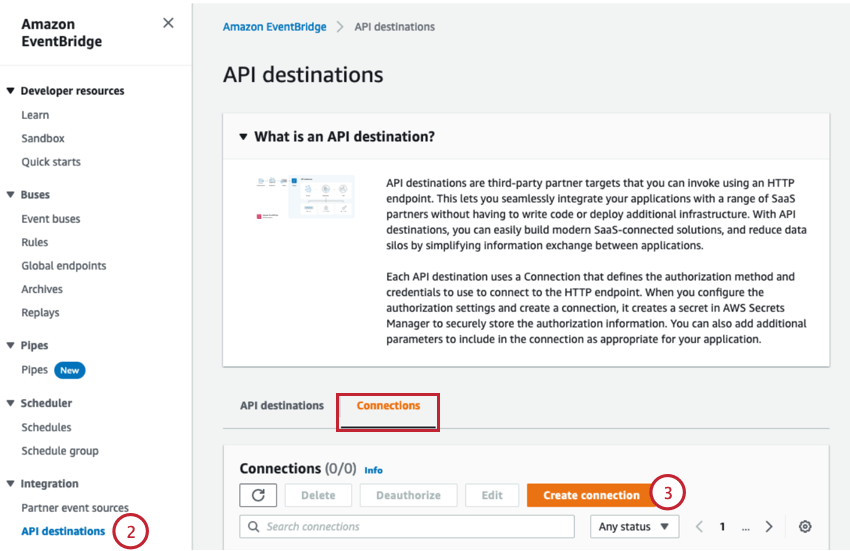Open Archives

[x=42, y=289]
